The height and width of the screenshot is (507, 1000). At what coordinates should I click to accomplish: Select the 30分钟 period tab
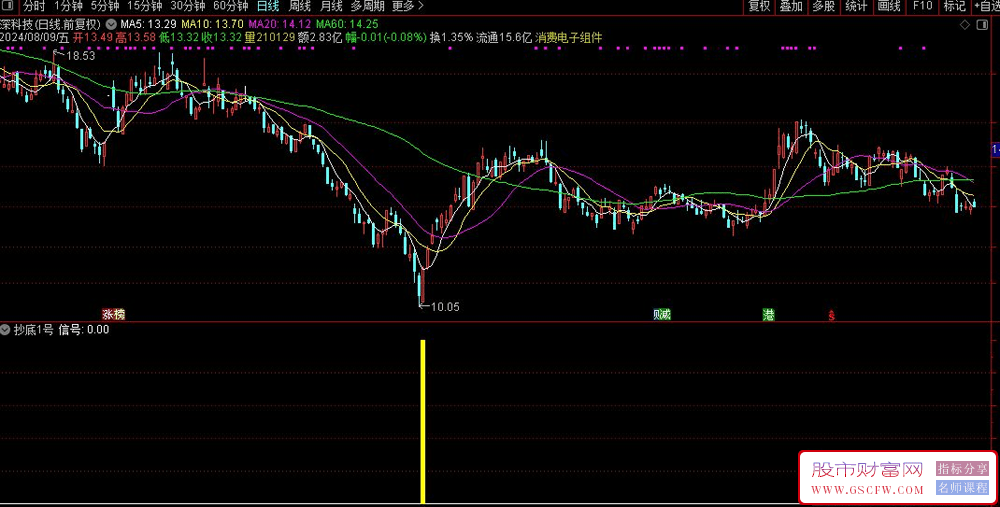tap(188, 6)
